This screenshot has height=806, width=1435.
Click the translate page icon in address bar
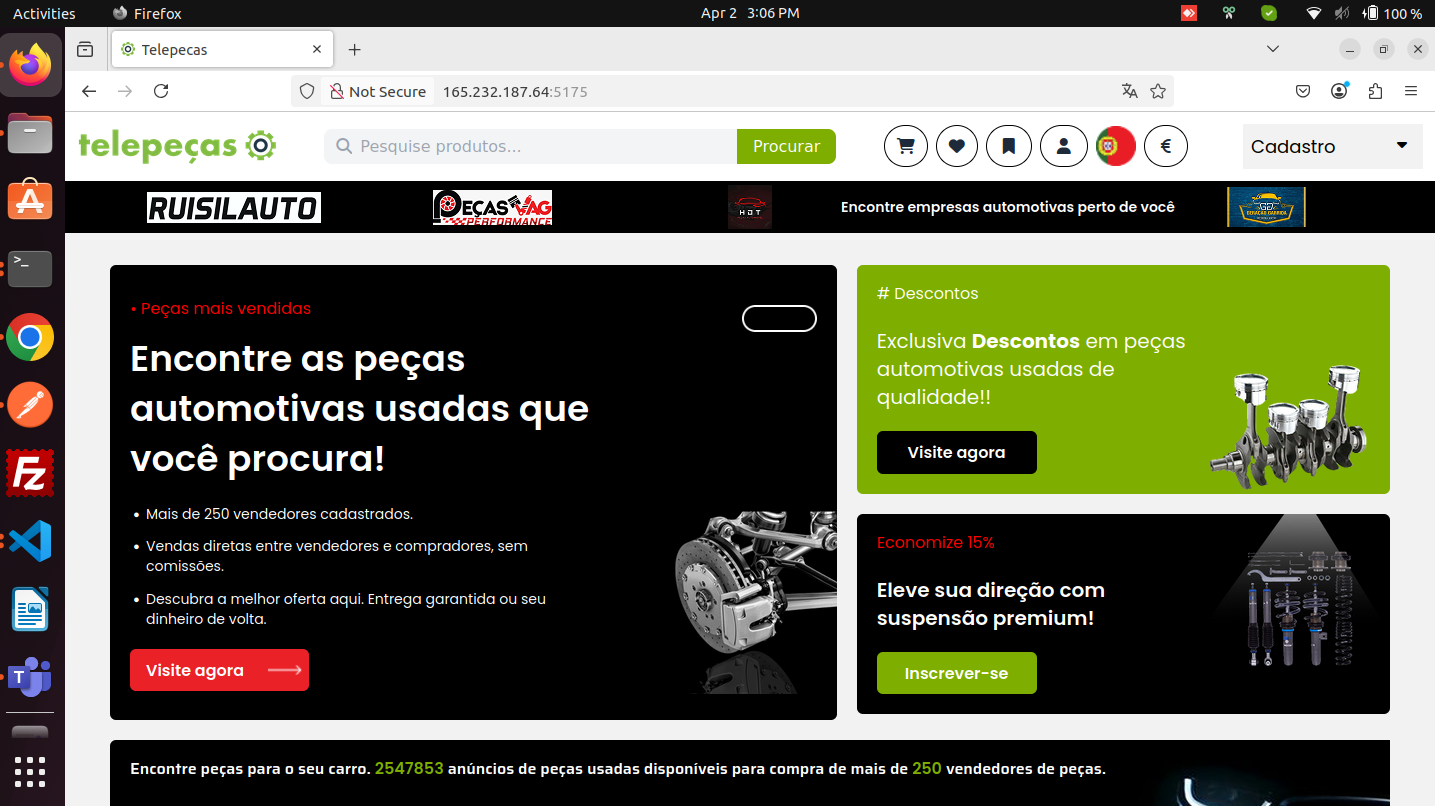(1130, 91)
